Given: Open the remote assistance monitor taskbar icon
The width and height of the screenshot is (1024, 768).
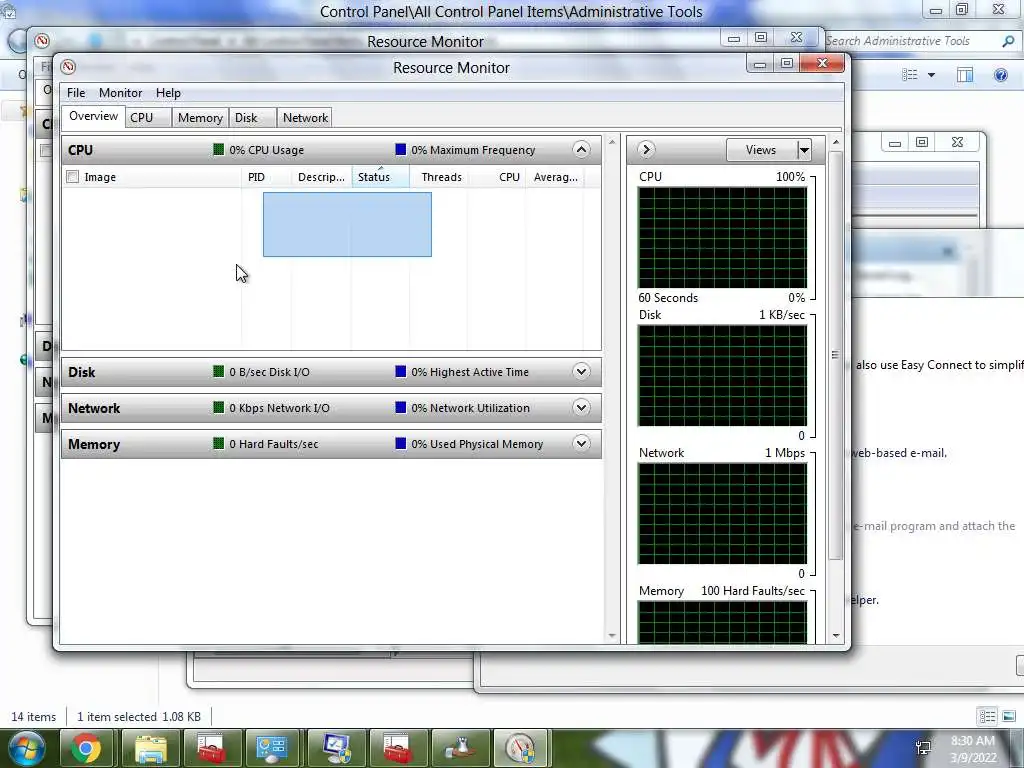Looking at the screenshot, I should (336, 748).
